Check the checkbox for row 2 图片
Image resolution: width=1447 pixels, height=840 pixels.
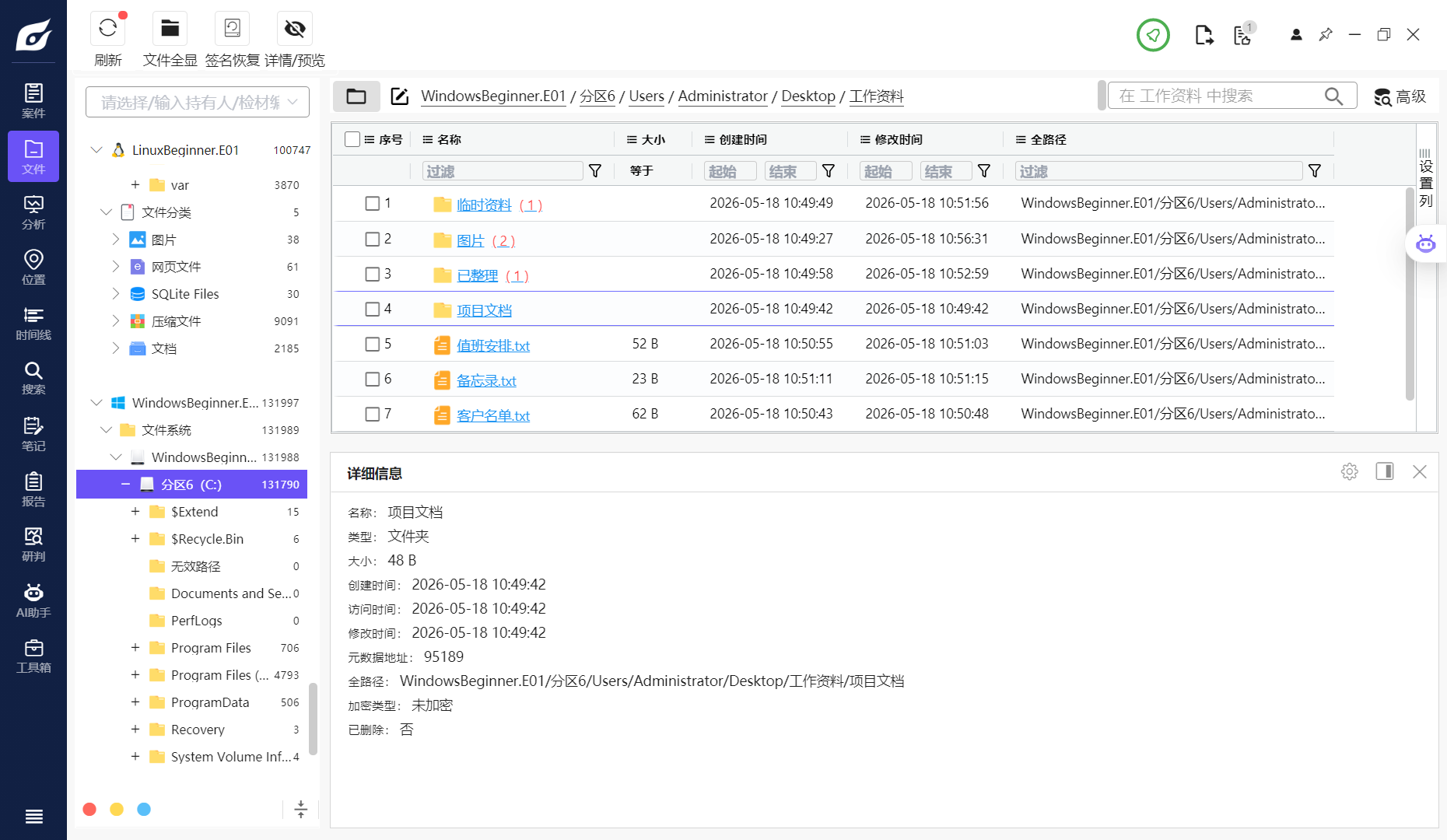pyautogui.click(x=373, y=240)
